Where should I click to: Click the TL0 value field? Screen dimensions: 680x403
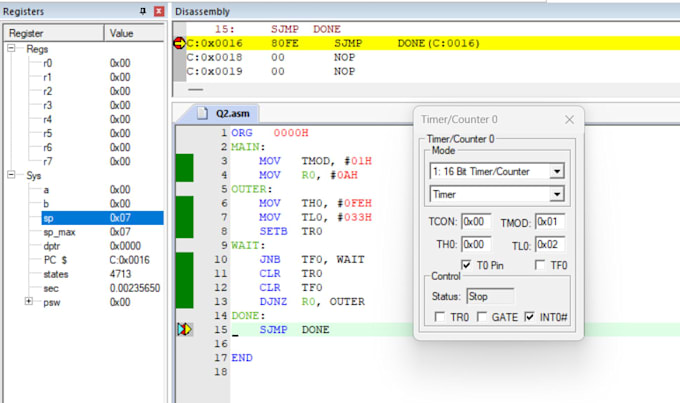[x=550, y=244]
